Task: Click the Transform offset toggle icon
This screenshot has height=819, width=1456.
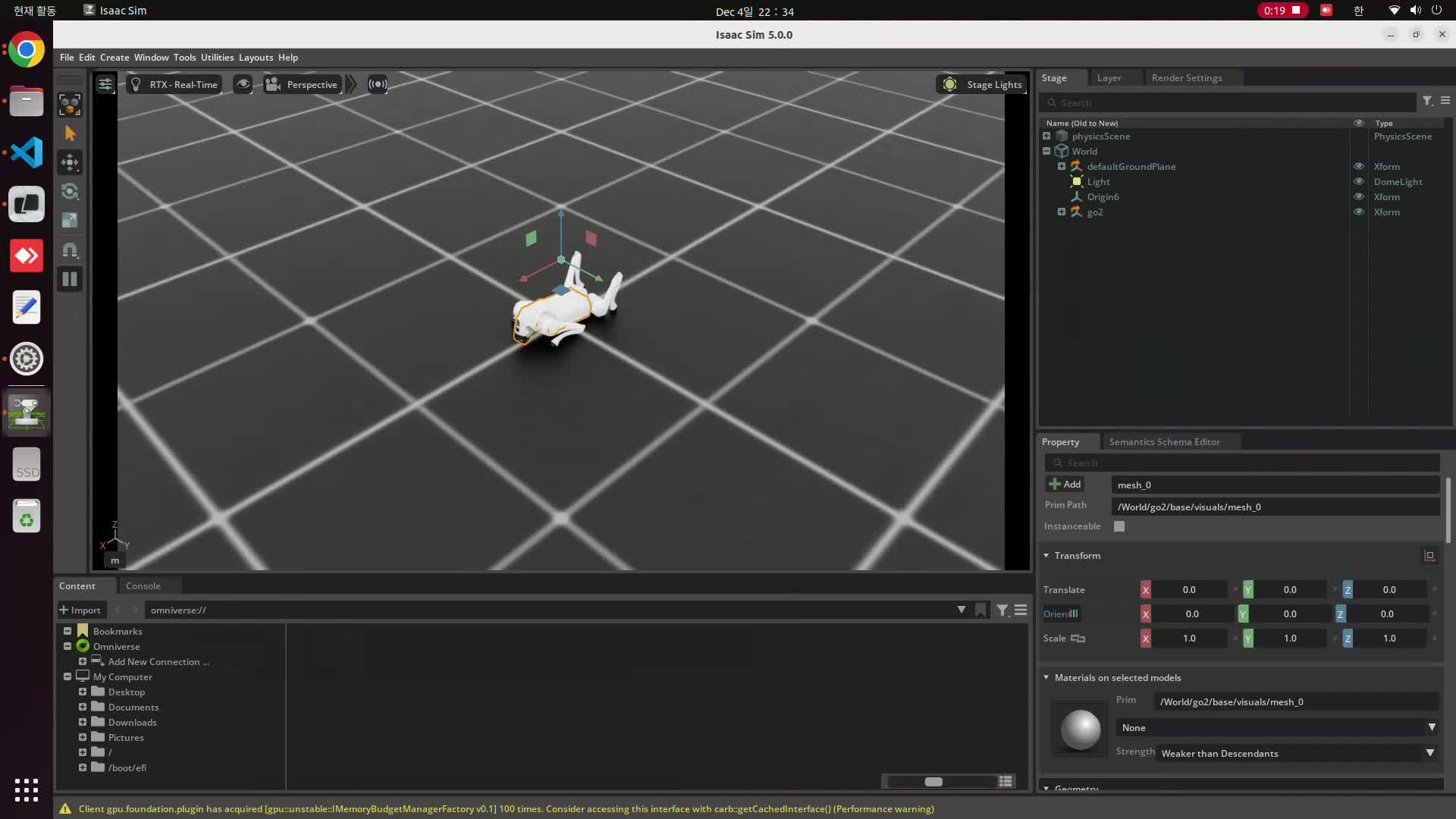Action: (x=1429, y=556)
